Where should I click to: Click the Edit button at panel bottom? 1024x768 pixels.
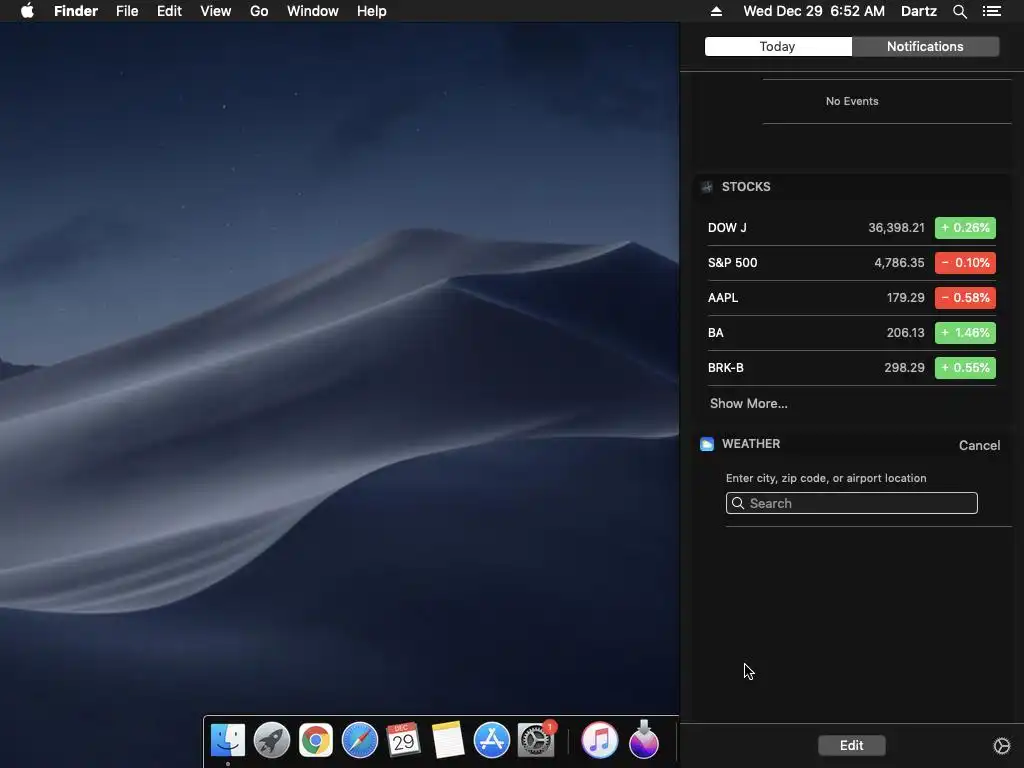click(852, 745)
